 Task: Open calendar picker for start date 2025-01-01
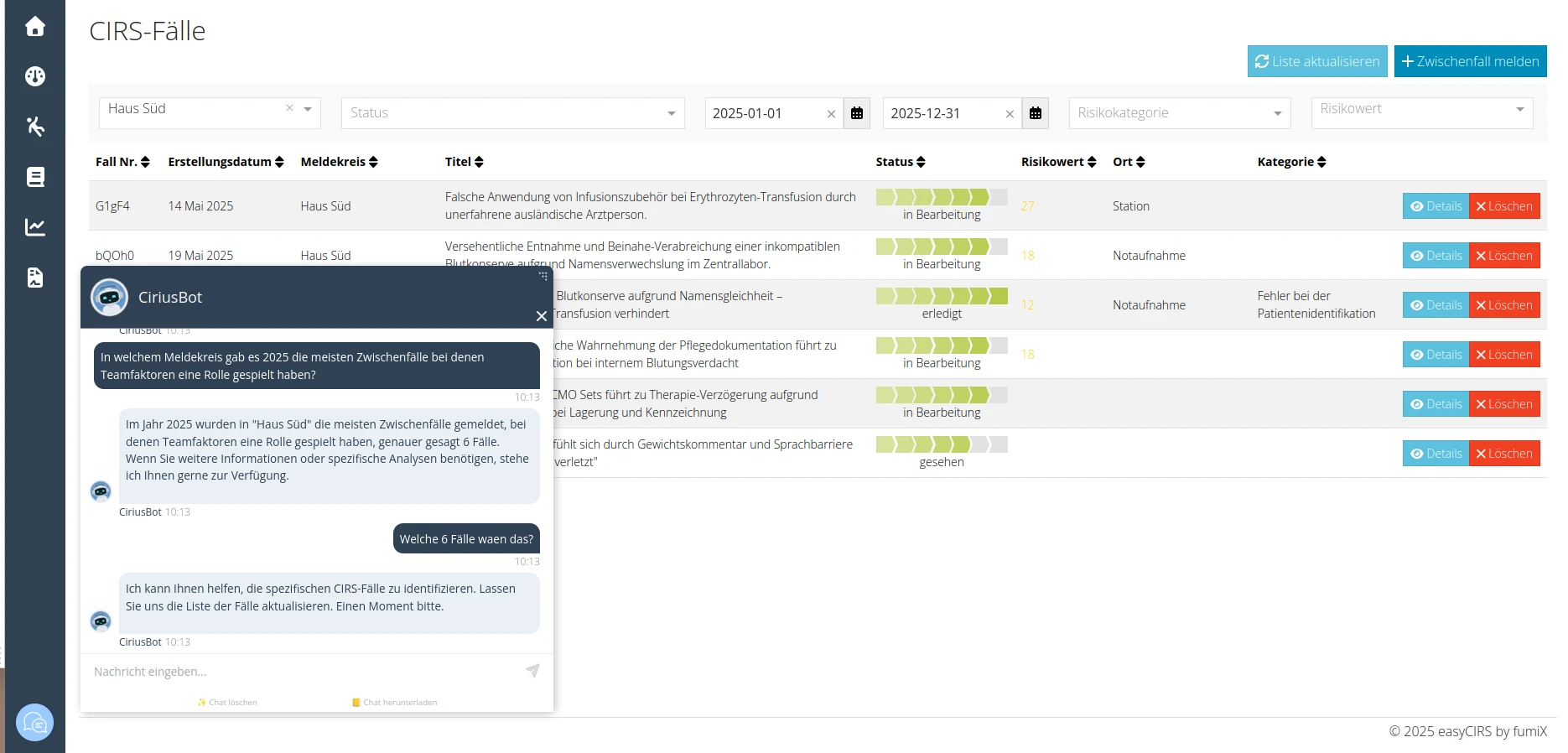click(857, 113)
